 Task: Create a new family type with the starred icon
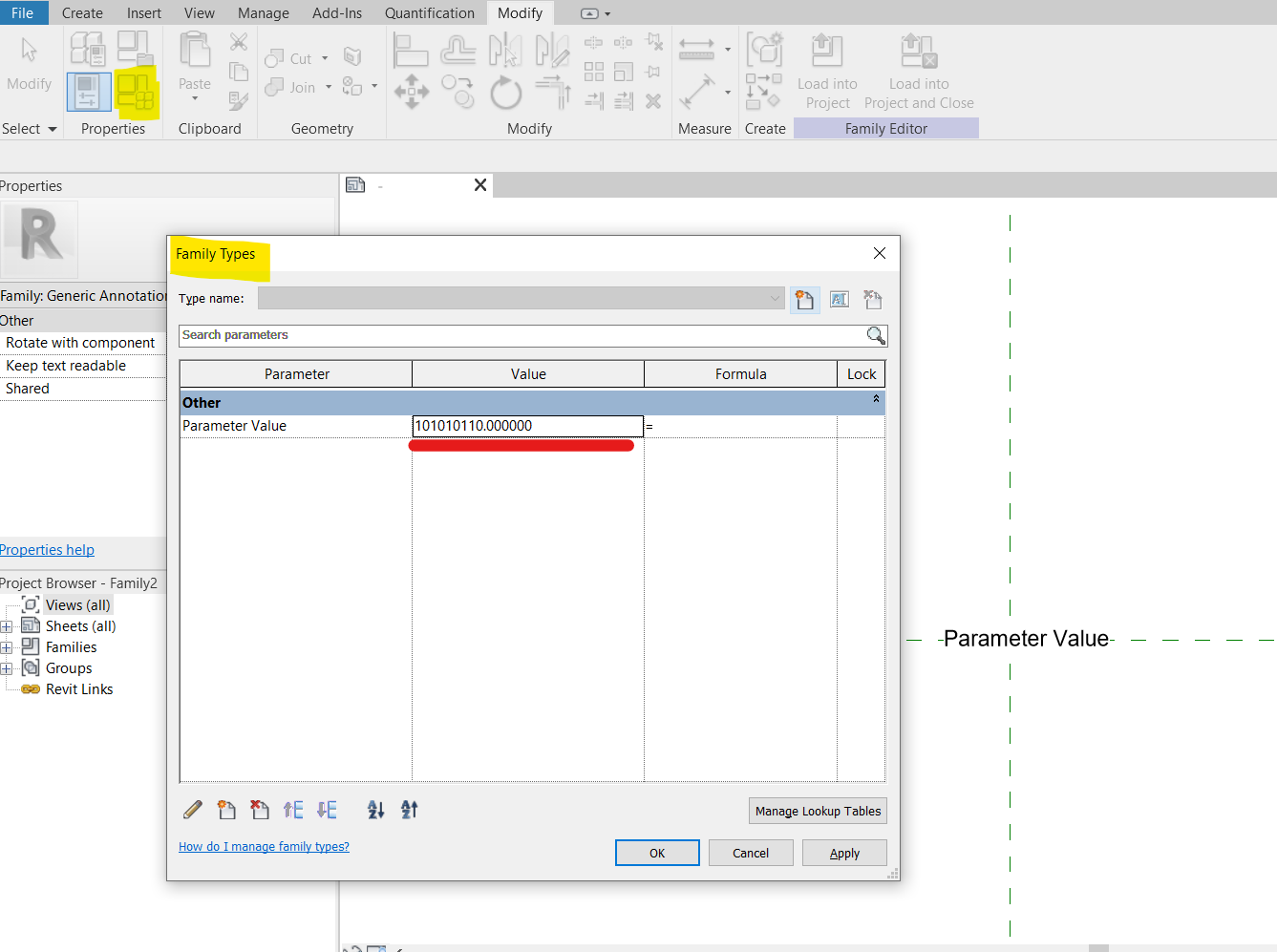click(x=805, y=299)
